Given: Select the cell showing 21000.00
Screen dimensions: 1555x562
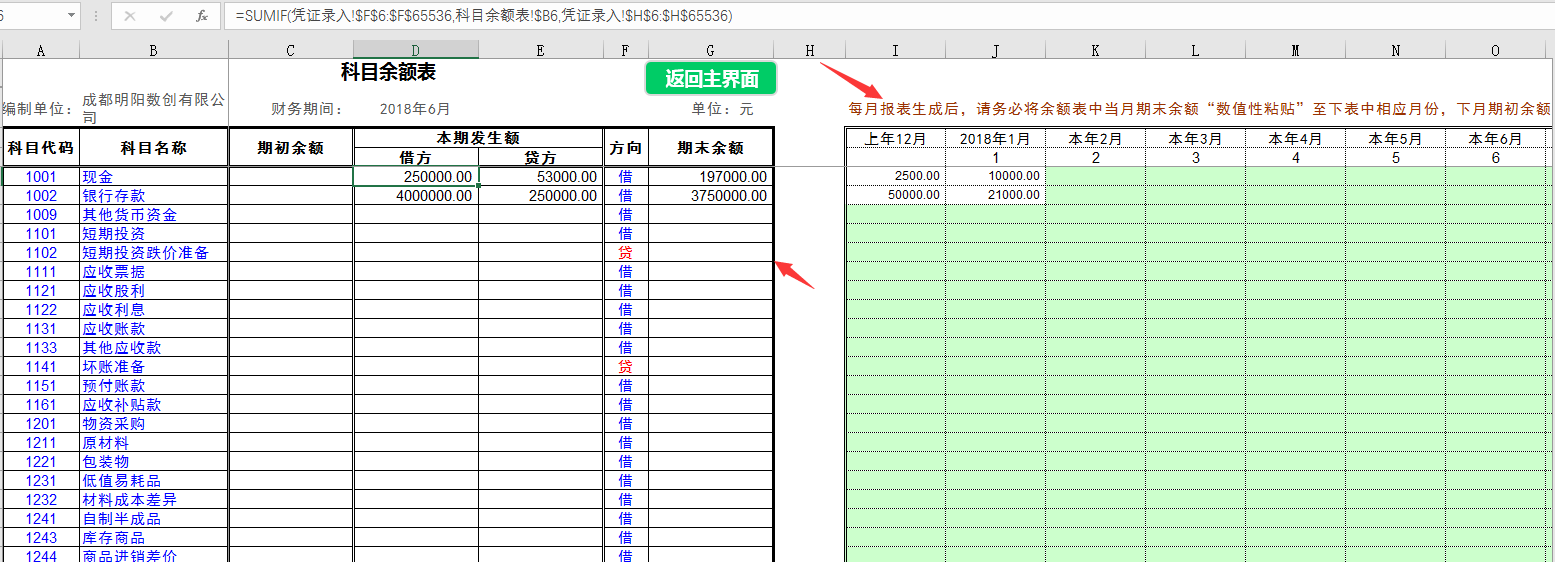Looking at the screenshot, I should [996, 195].
